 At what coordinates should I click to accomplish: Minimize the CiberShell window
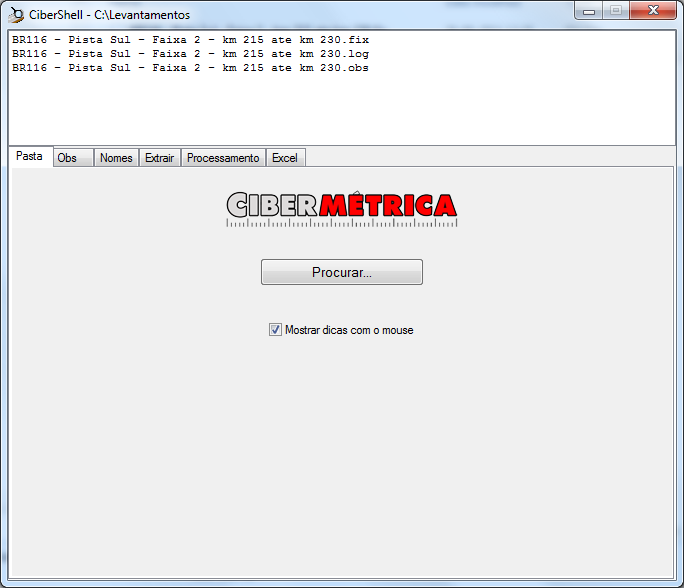(589, 11)
